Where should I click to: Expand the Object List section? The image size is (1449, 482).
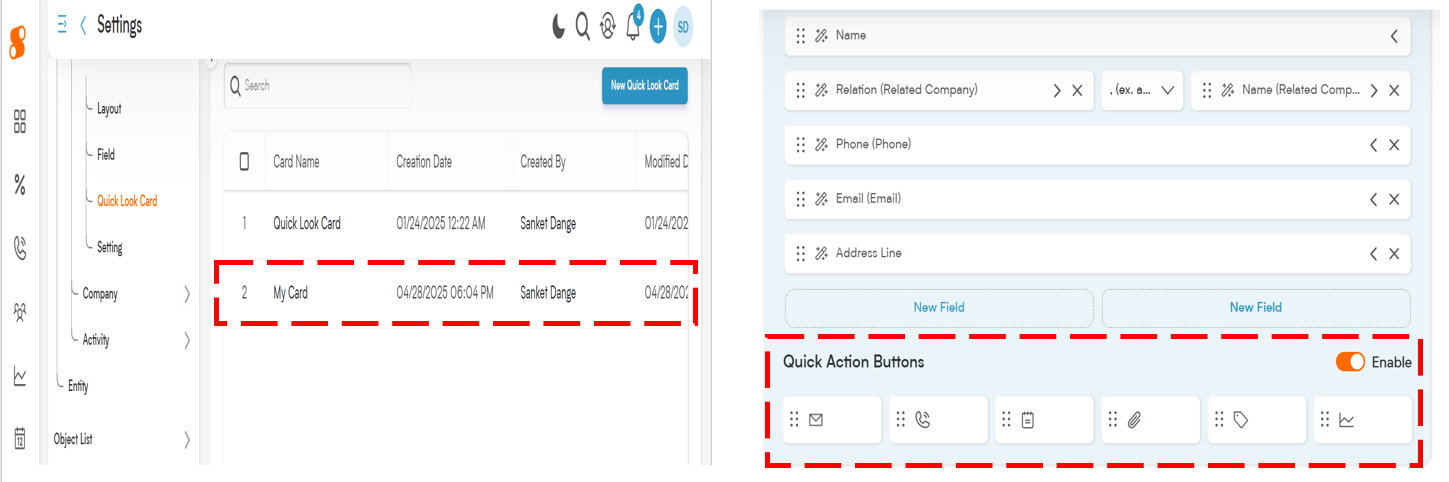click(188, 439)
